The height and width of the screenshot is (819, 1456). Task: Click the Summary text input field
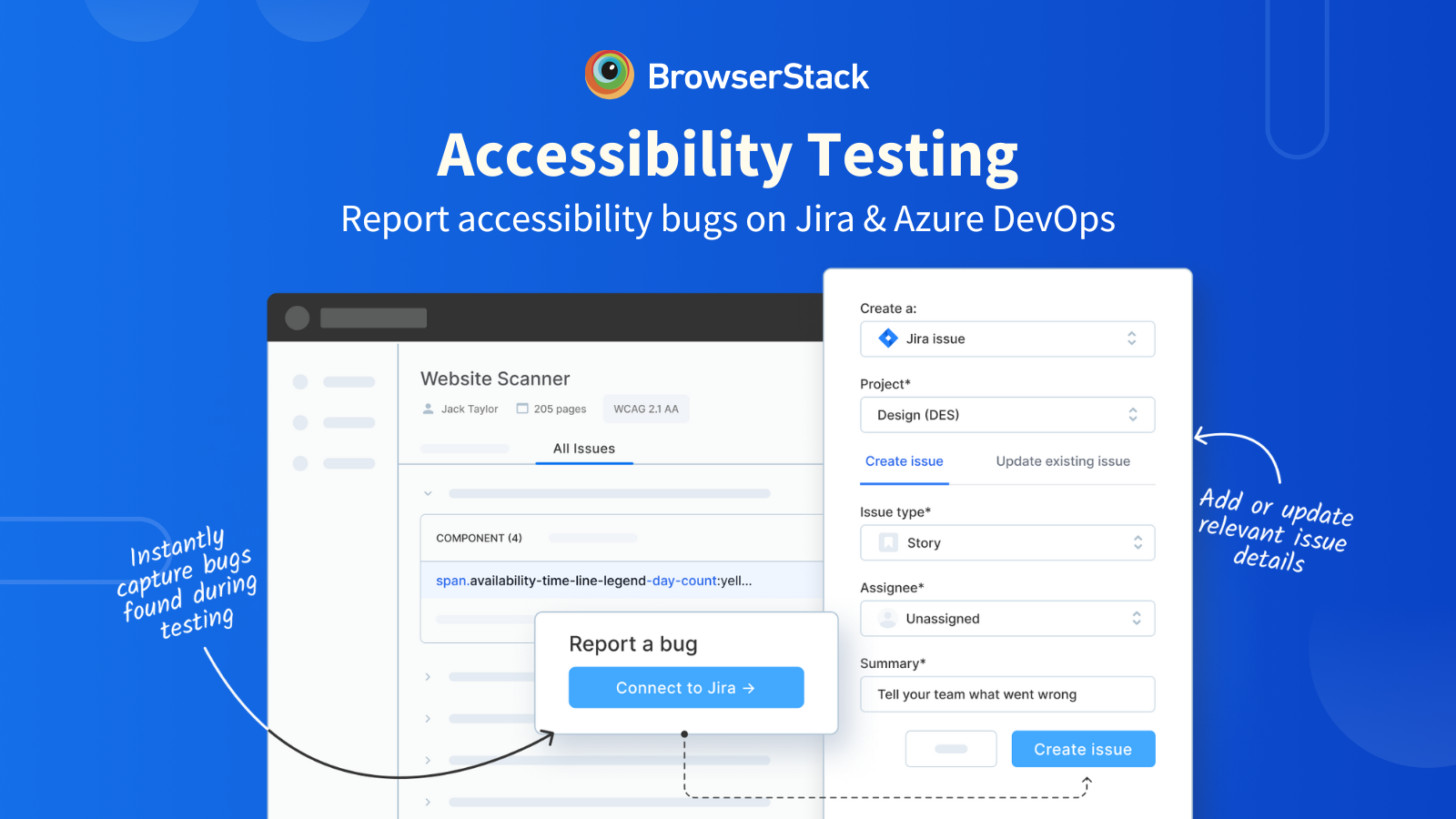[1007, 694]
